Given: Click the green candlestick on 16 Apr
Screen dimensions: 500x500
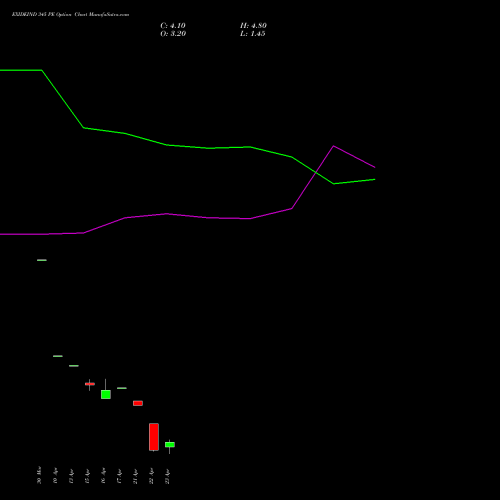Looking at the screenshot, I should (x=106, y=394).
